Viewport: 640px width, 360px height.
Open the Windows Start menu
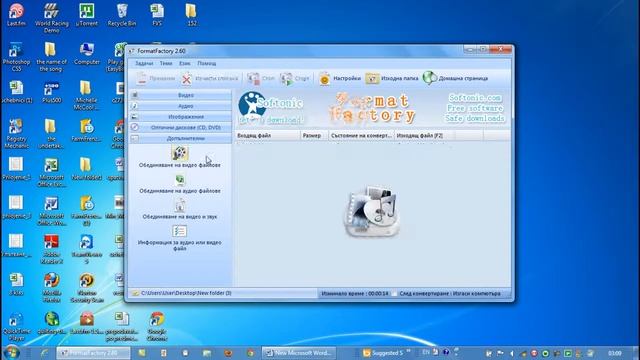tap(11, 353)
